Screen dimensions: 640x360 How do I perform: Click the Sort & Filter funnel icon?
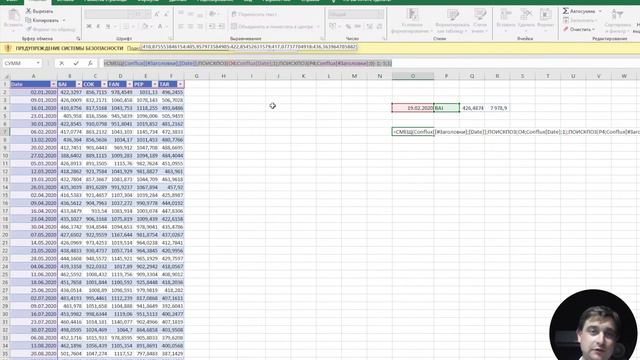(x=617, y=15)
